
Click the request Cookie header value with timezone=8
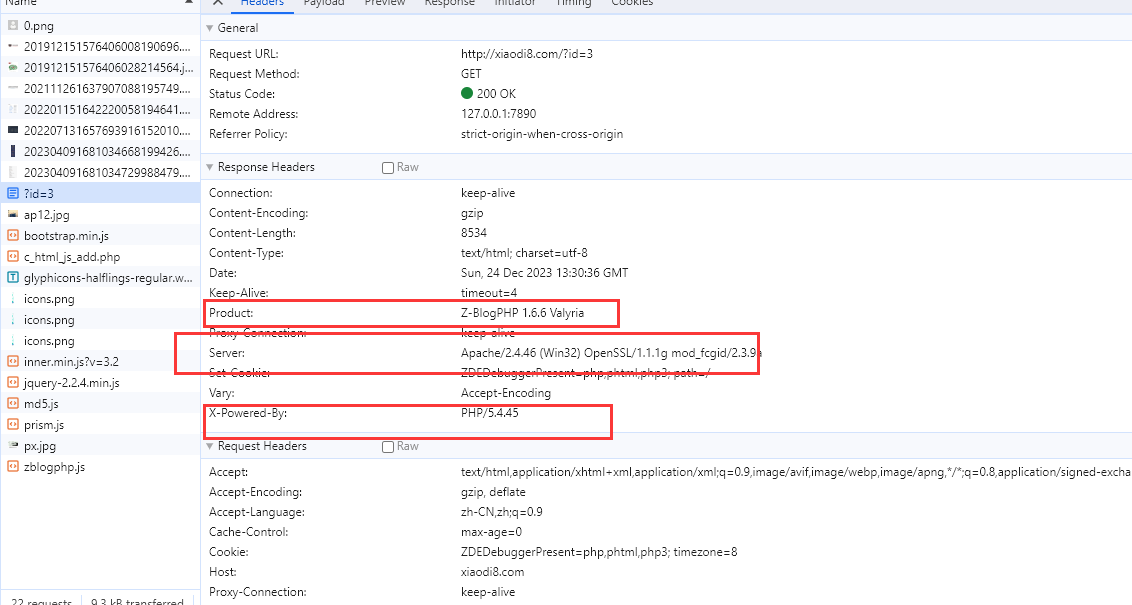[599, 552]
